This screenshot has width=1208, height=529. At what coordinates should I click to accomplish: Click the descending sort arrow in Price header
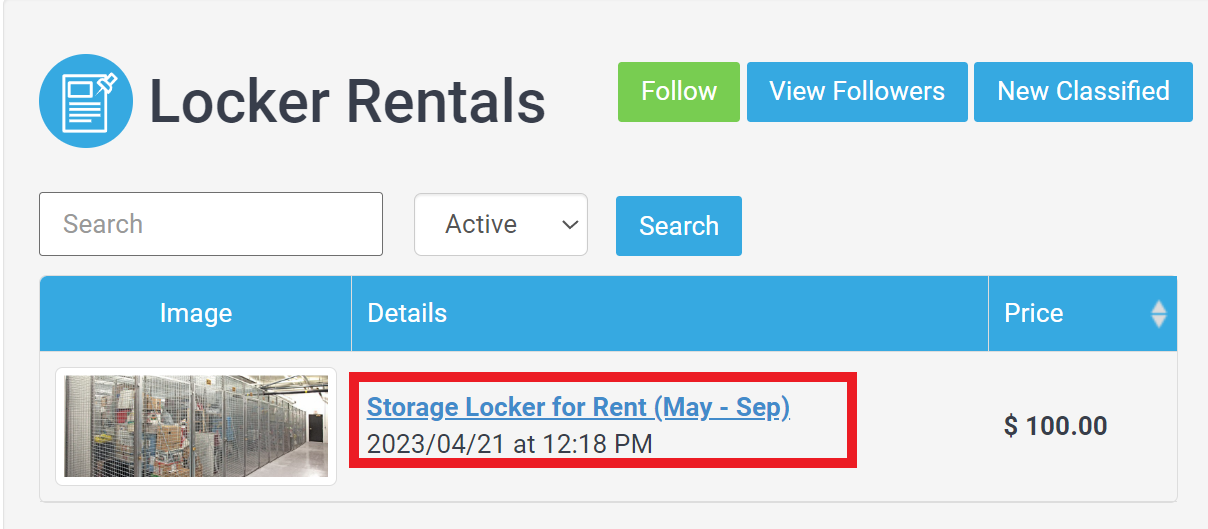click(x=1159, y=322)
